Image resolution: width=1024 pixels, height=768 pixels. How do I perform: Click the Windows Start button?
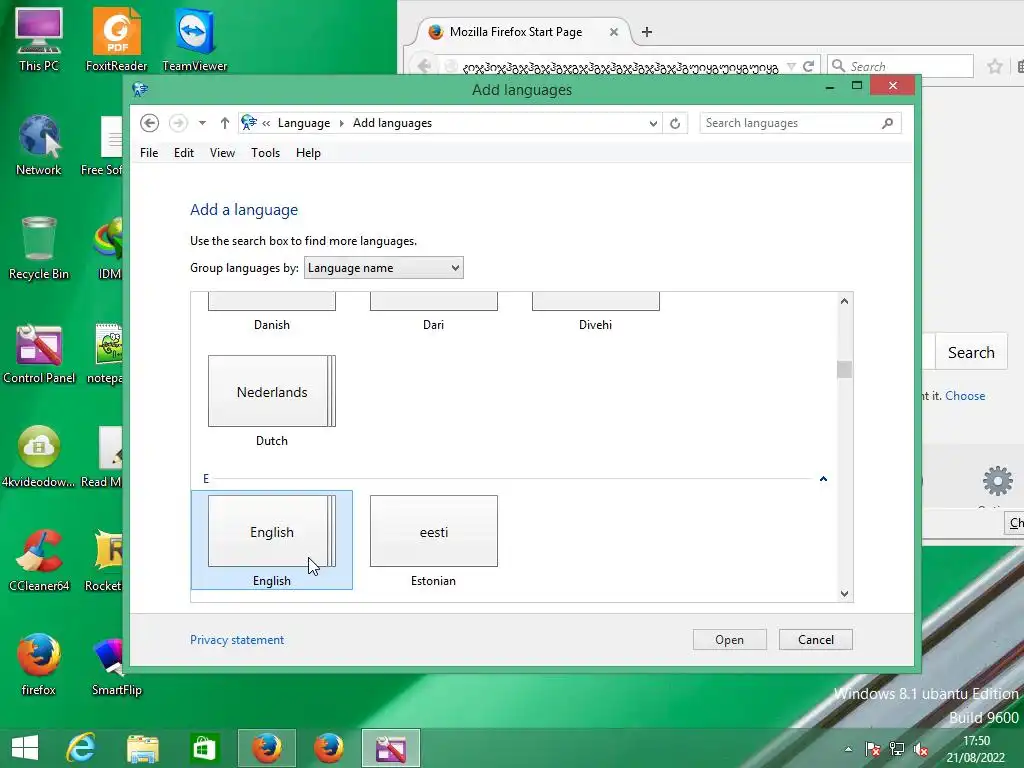[x=25, y=748]
